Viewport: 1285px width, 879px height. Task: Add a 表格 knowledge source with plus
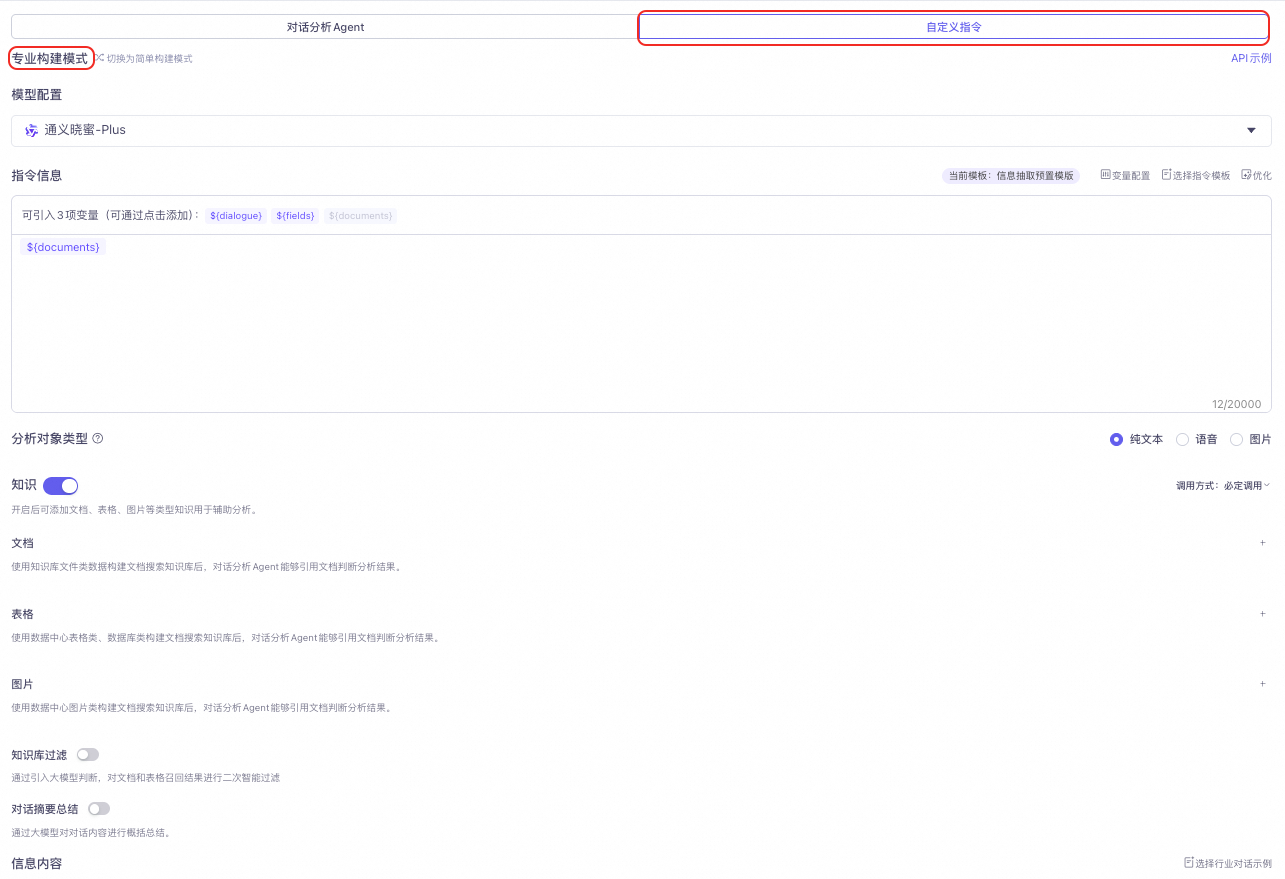pyautogui.click(x=1262, y=614)
